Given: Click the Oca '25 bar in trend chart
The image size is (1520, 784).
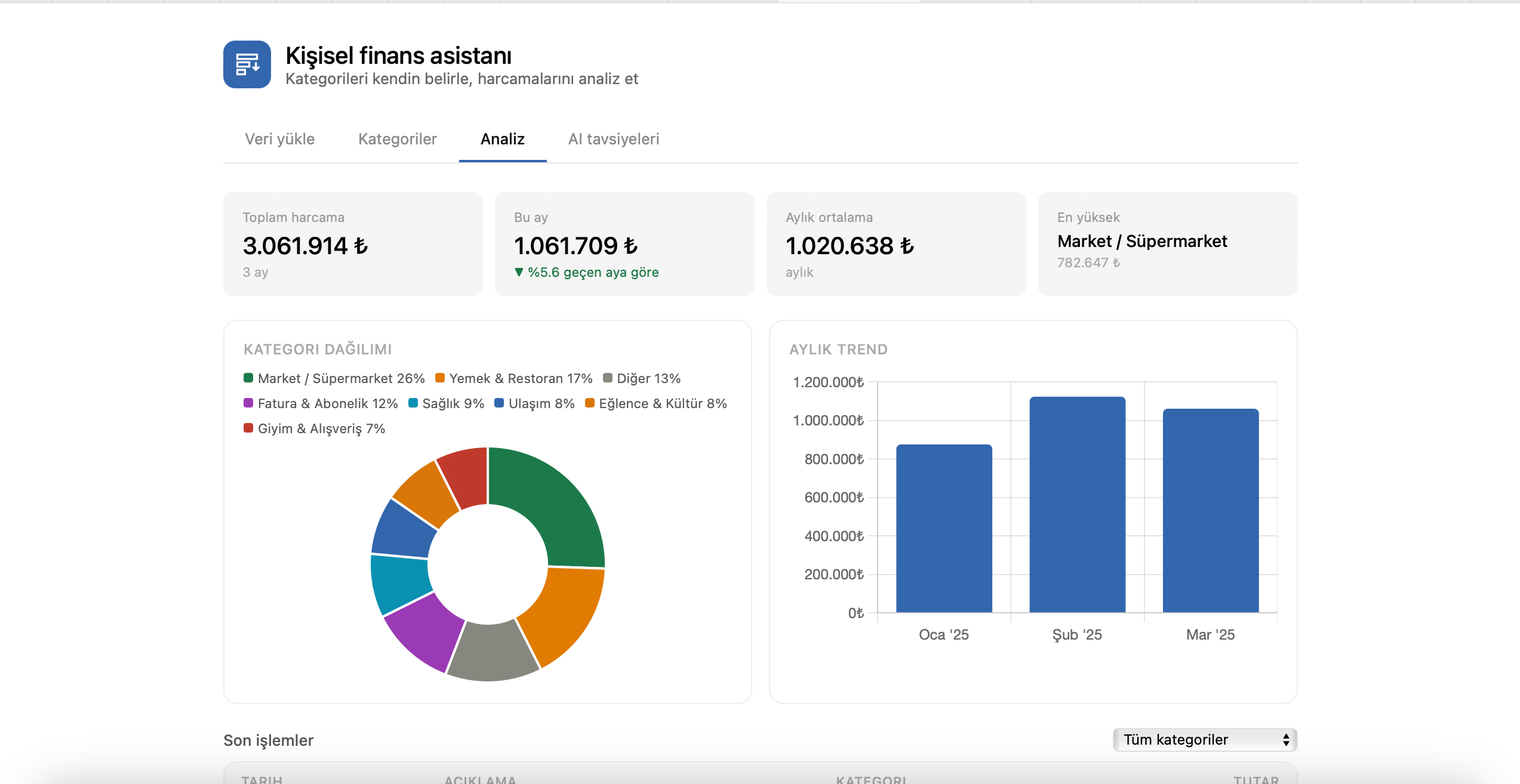Looking at the screenshot, I should coord(944,529).
